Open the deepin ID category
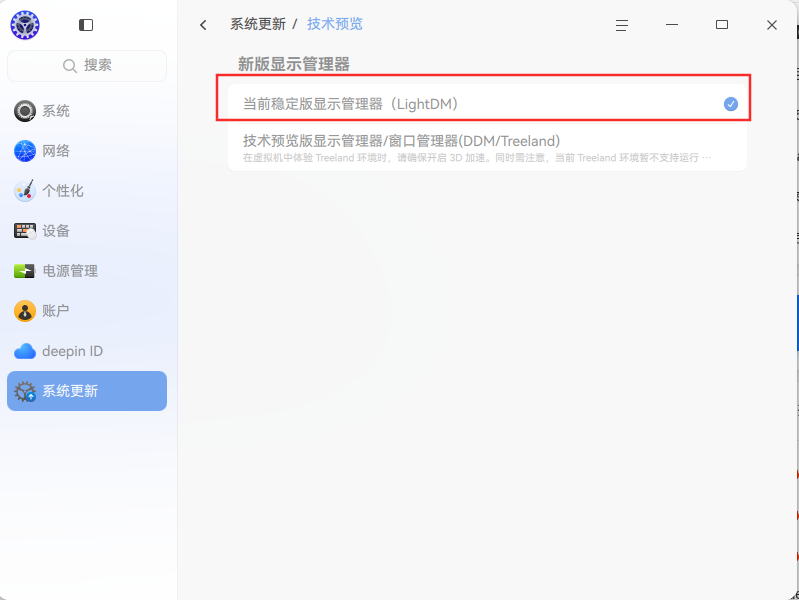799x600 pixels. 87,351
